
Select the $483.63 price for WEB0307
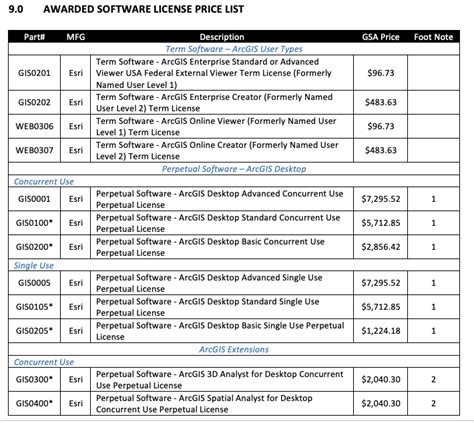[x=381, y=150]
